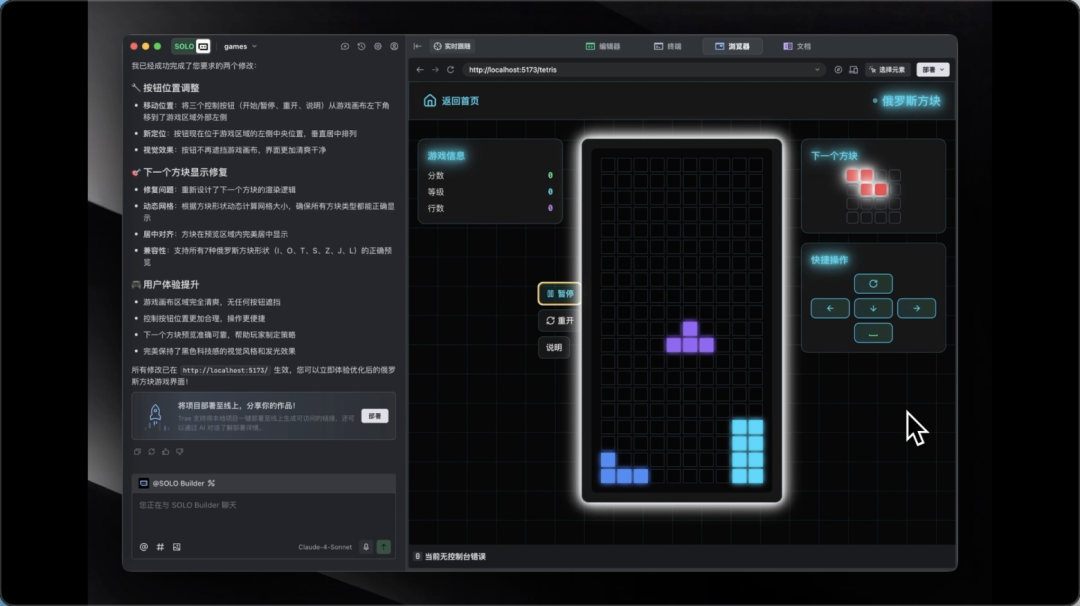Activate the 选择元素 element picker
Image resolution: width=1080 pixels, height=606 pixels.
(887, 70)
